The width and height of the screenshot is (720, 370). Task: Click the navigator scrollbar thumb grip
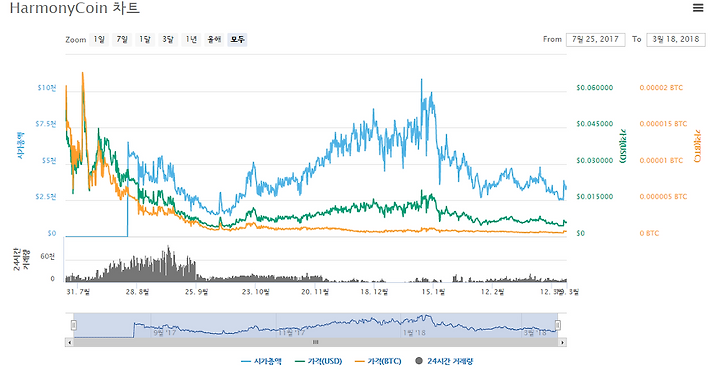click(315, 342)
